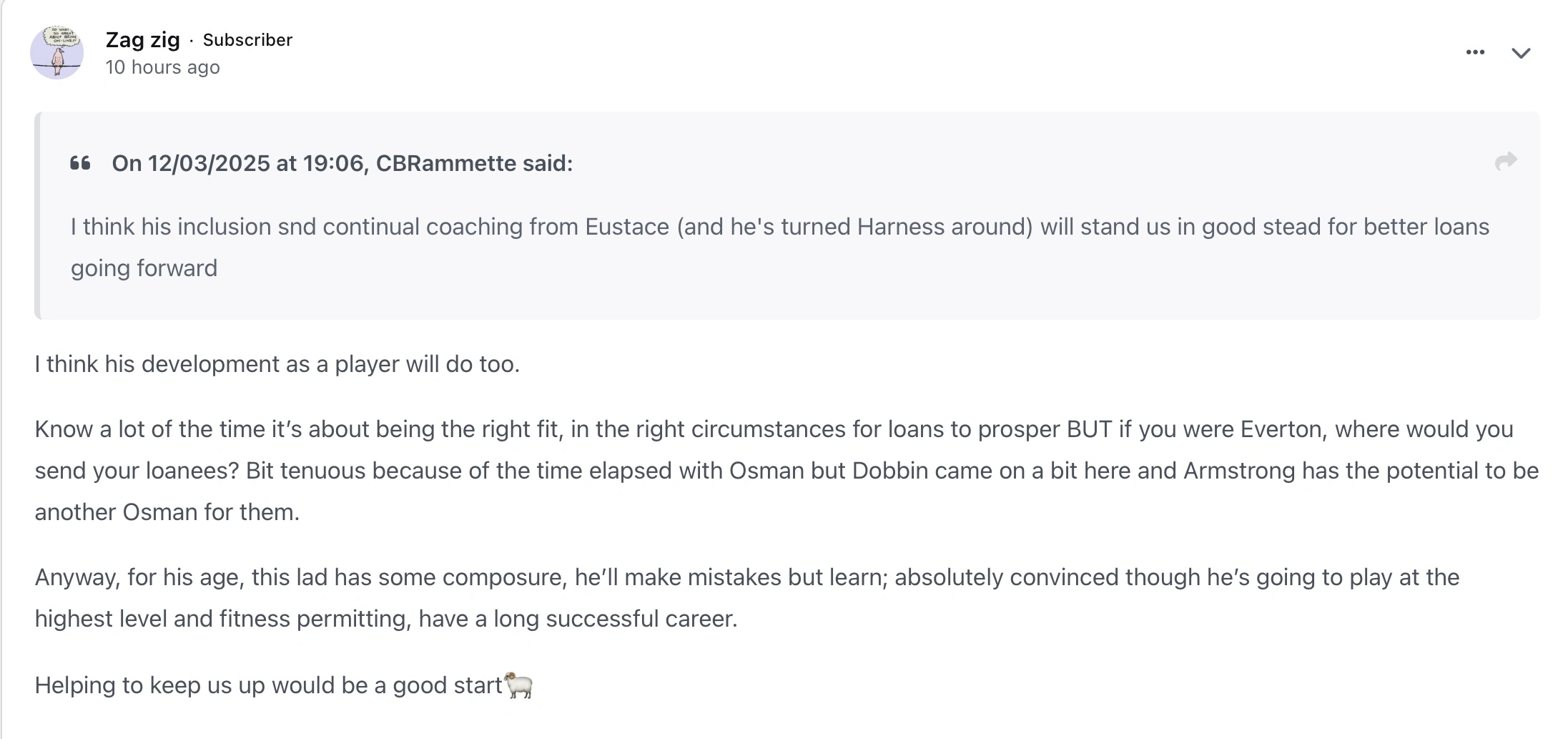Screen dimensions: 1568x739
Task: Click the 'Helping to keep us up' line
Action: pyautogui.click(x=268, y=685)
